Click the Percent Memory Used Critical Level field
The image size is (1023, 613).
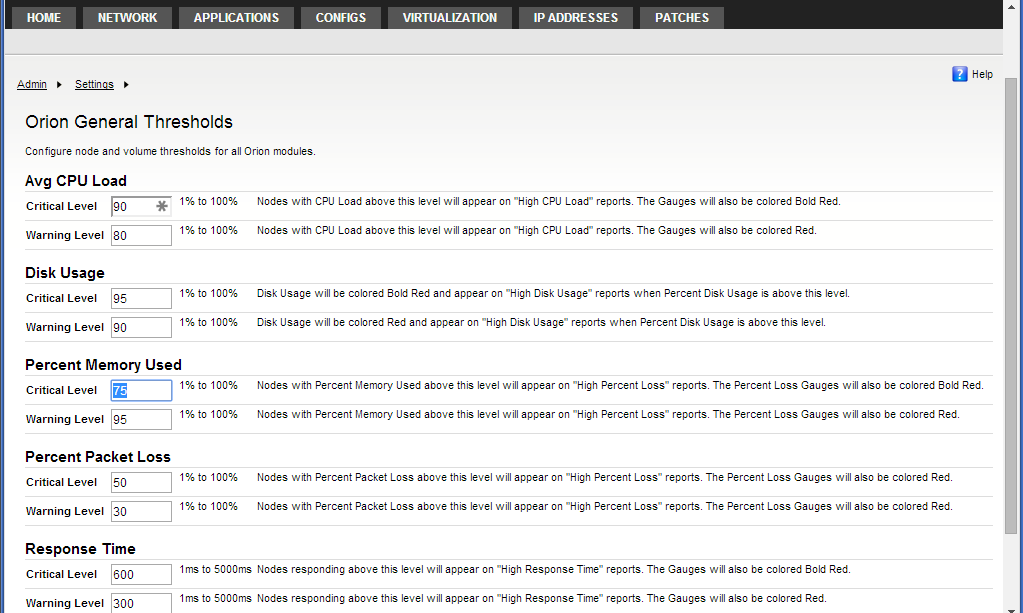[141, 391]
